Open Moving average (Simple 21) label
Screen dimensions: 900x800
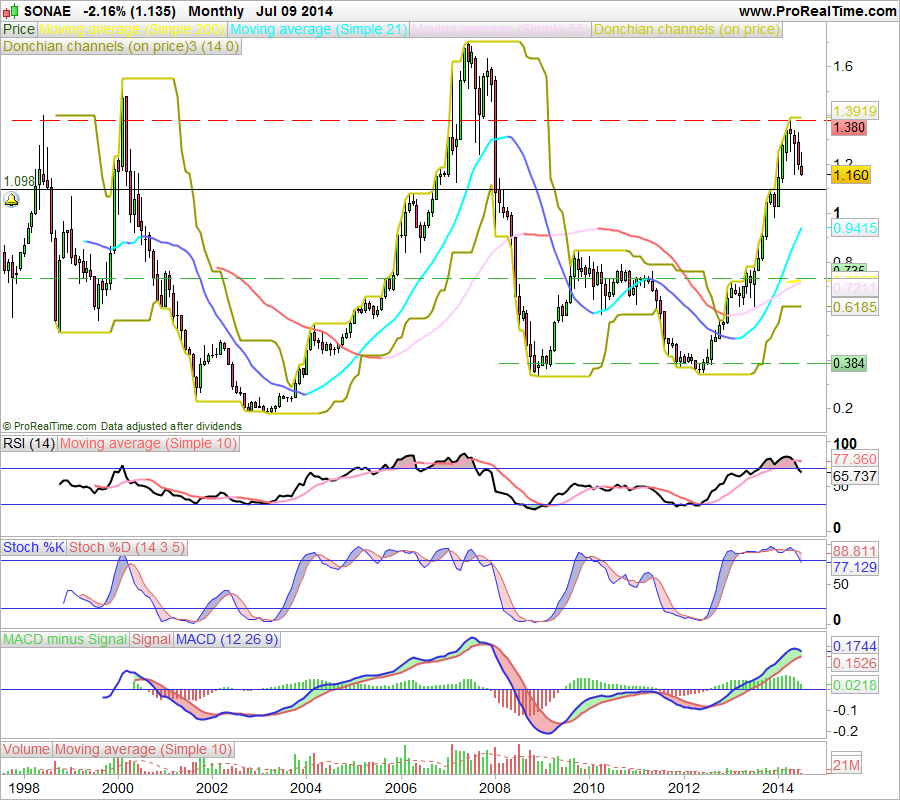pos(319,29)
